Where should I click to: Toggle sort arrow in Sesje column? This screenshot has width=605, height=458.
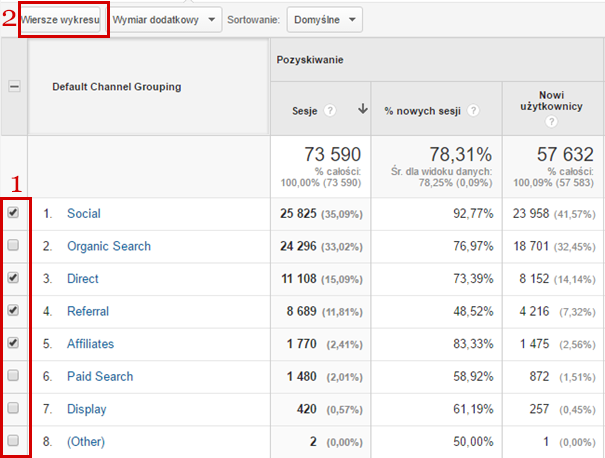[x=362, y=108]
